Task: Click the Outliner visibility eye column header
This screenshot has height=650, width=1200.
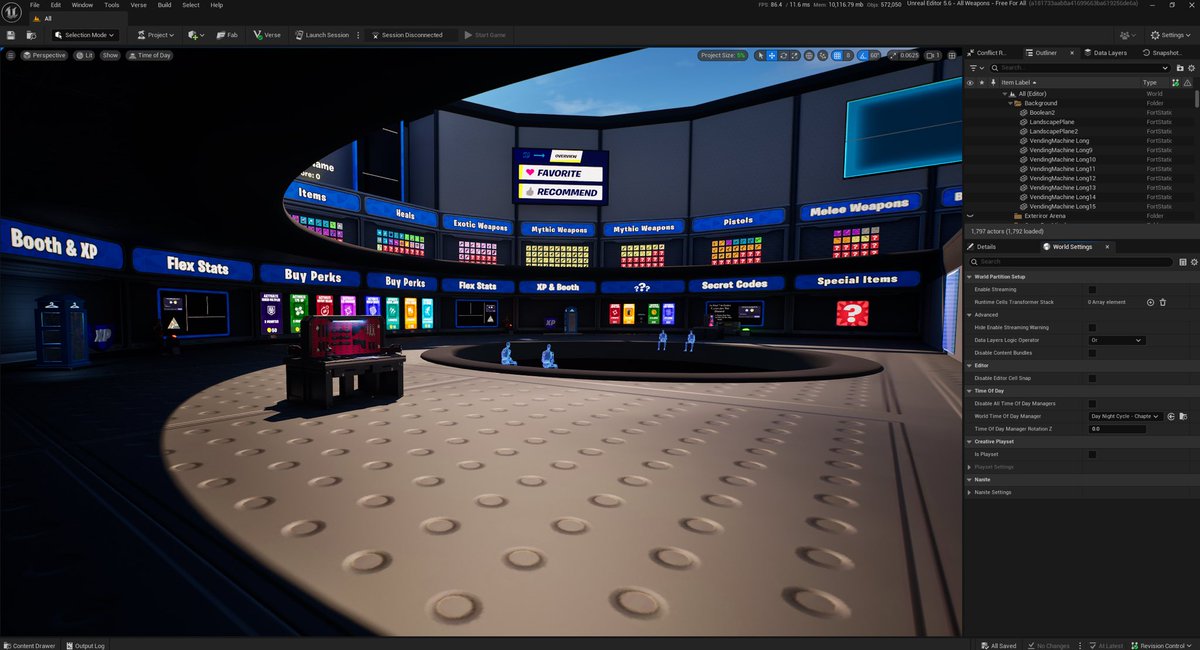Action: coord(969,82)
